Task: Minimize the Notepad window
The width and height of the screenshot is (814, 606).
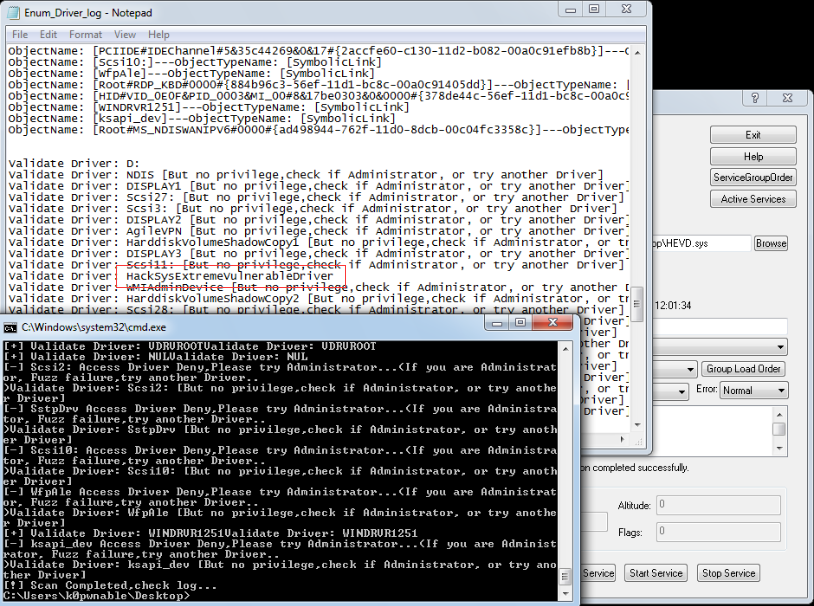Action: [571, 9]
